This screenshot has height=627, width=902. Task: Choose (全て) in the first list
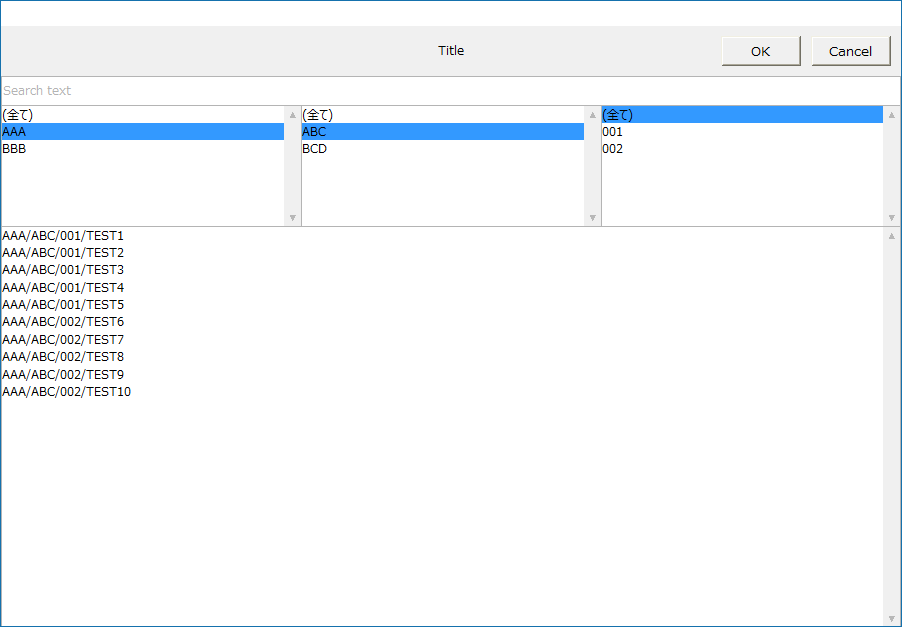[142, 115]
